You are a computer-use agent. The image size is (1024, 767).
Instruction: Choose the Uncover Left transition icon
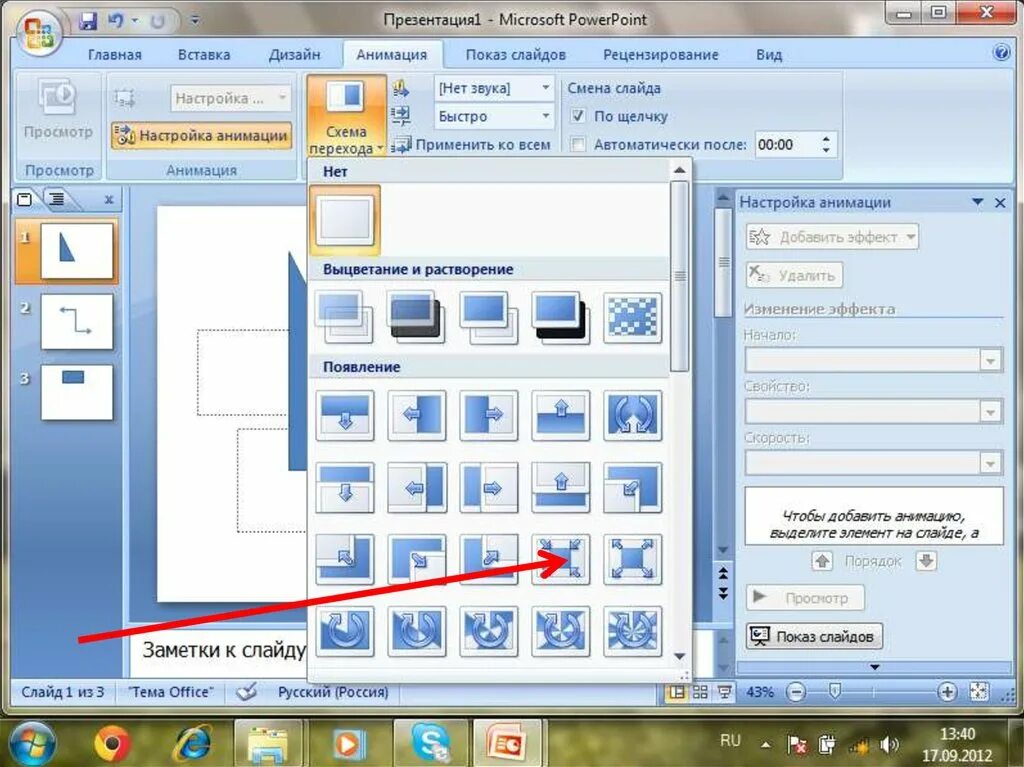click(x=417, y=487)
